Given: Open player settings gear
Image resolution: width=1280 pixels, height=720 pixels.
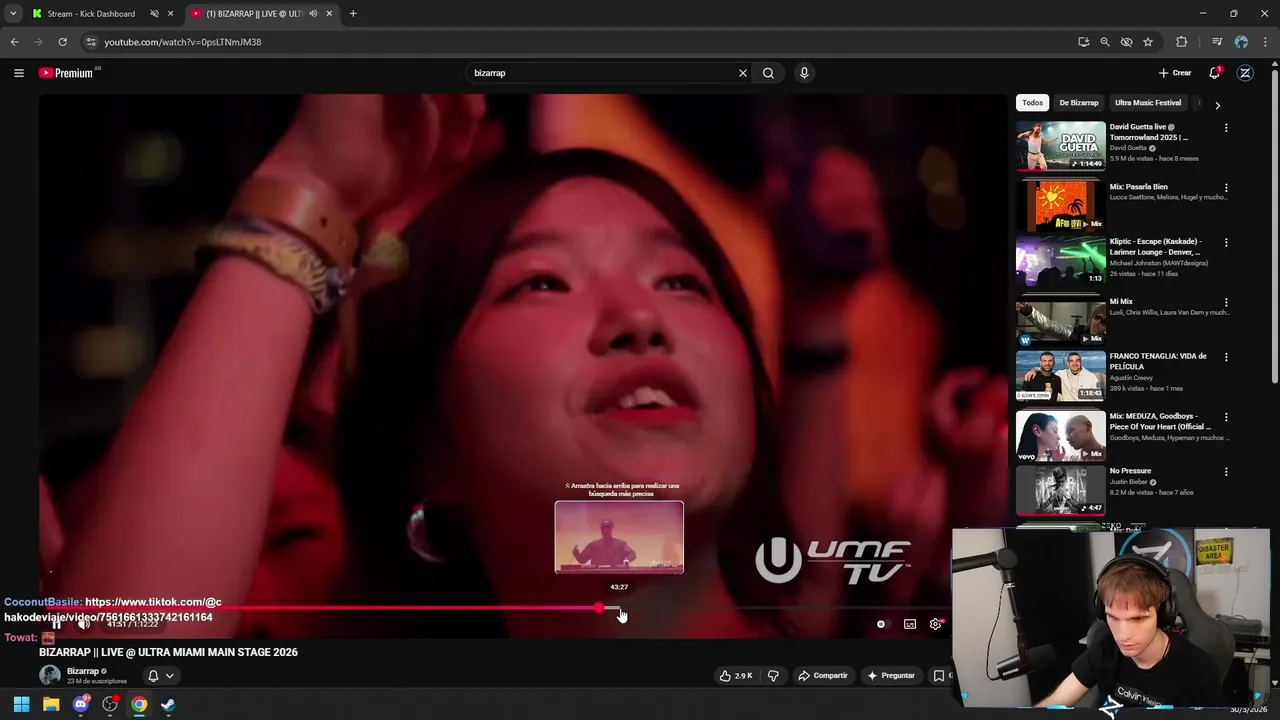Looking at the screenshot, I should point(936,624).
